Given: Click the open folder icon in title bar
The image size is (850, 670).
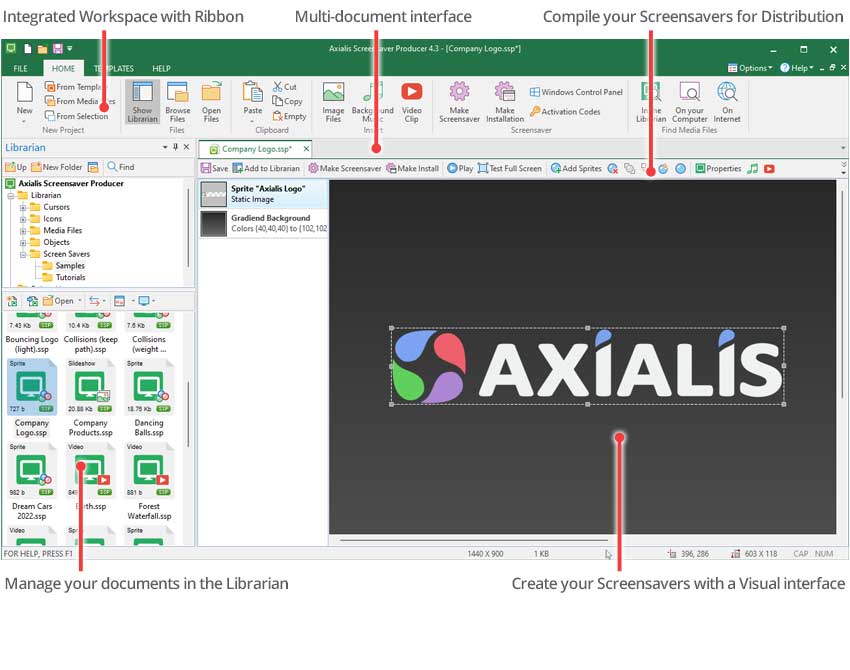Looking at the screenshot, I should [42, 49].
